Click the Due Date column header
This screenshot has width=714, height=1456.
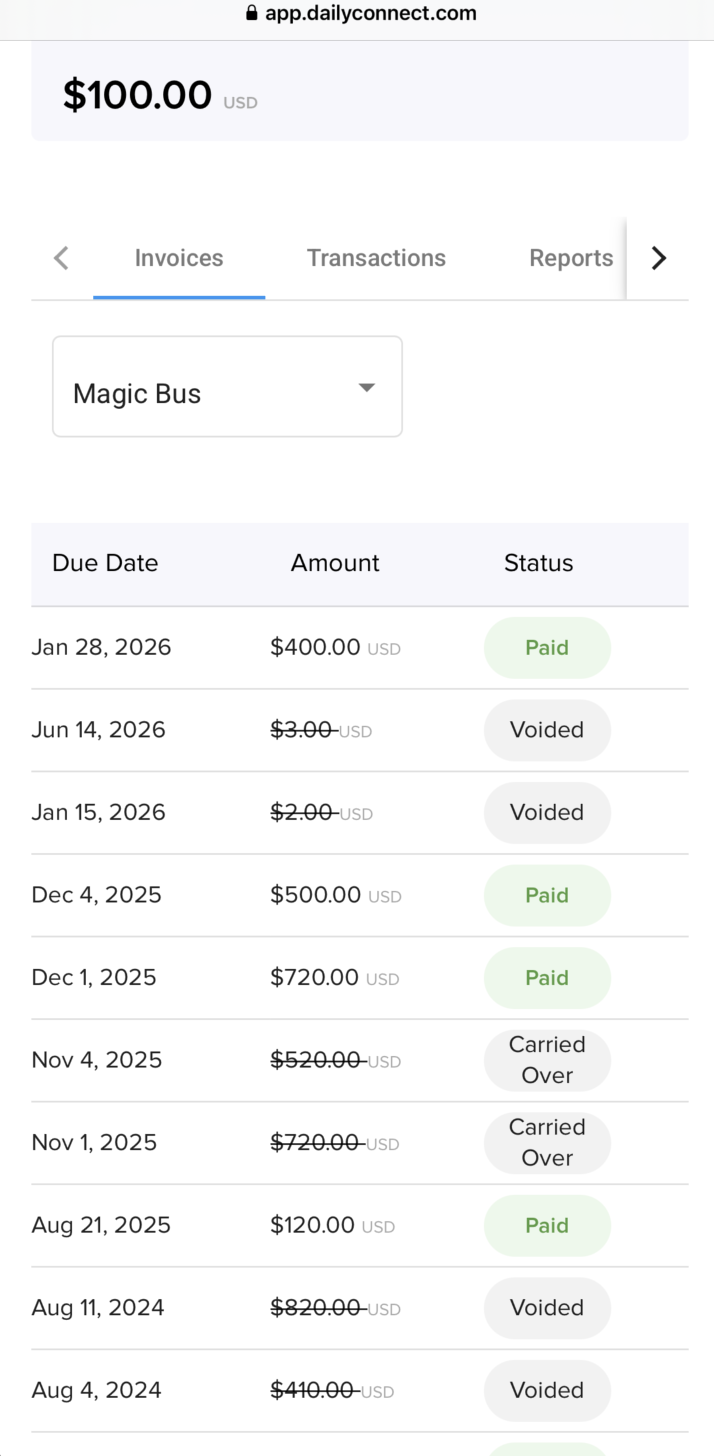(105, 563)
